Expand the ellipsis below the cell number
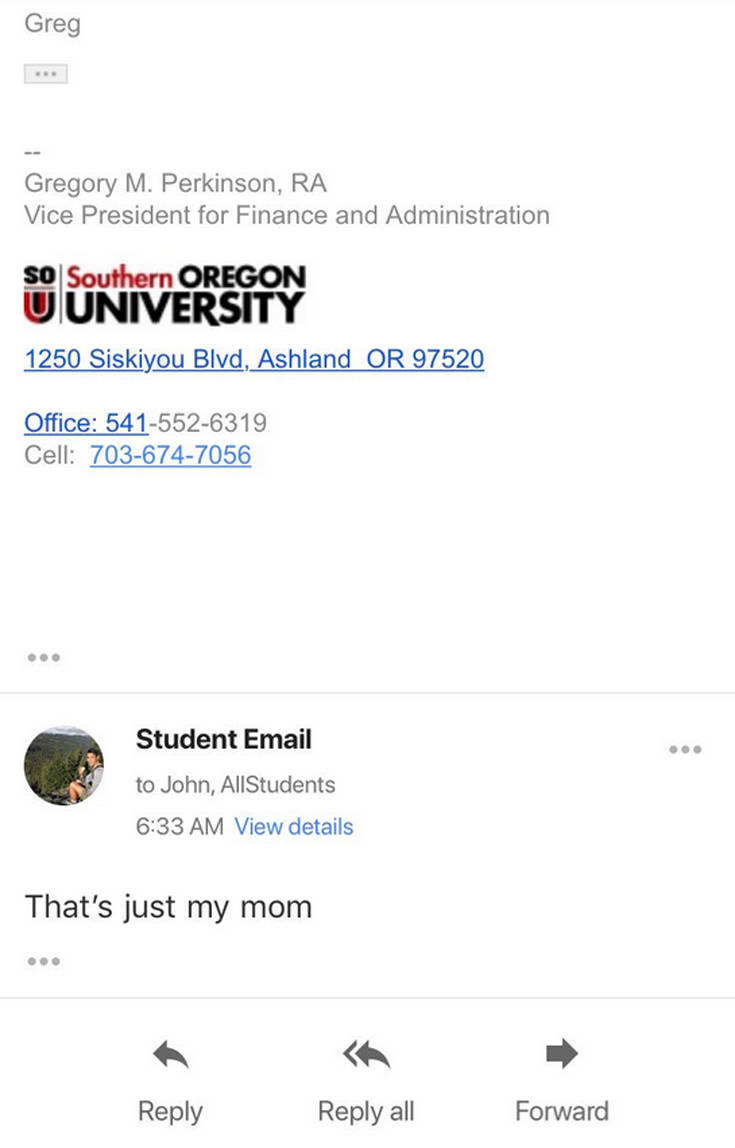The image size is (735, 1148). point(44,657)
